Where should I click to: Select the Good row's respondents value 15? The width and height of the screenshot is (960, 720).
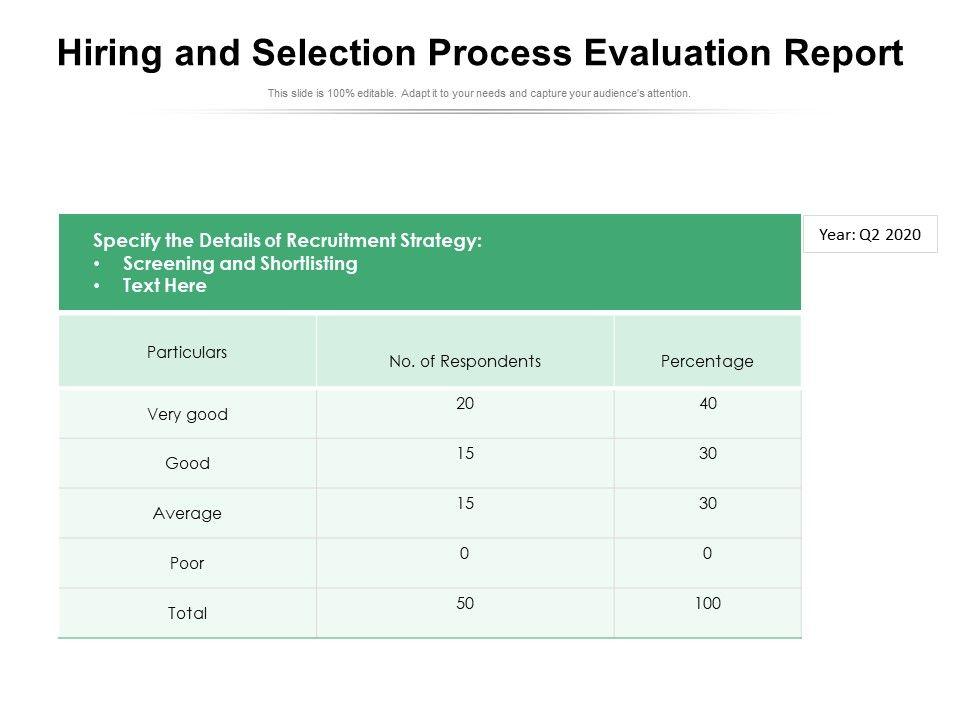pyautogui.click(x=465, y=453)
